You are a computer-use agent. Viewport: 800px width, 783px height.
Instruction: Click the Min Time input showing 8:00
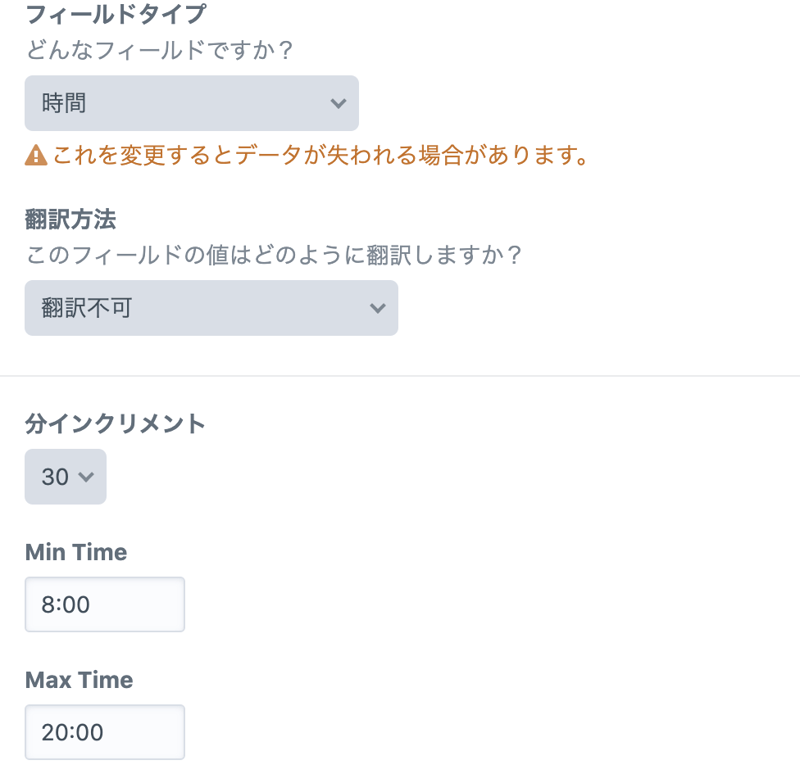(x=104, y=604)
